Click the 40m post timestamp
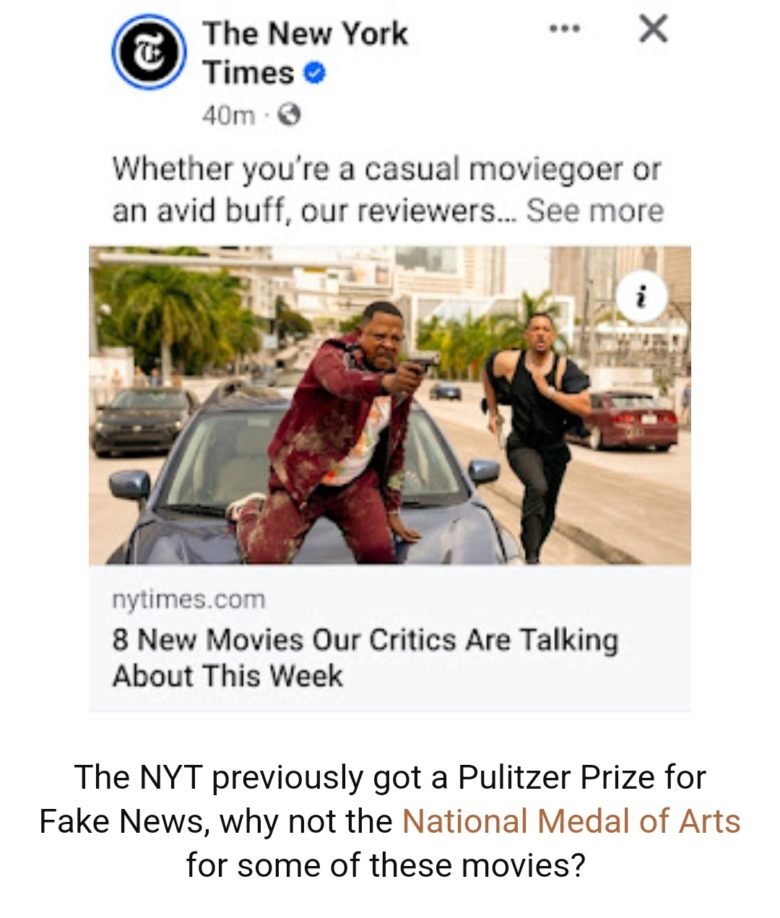The image size is (780, 918). (x=228, y=116)
